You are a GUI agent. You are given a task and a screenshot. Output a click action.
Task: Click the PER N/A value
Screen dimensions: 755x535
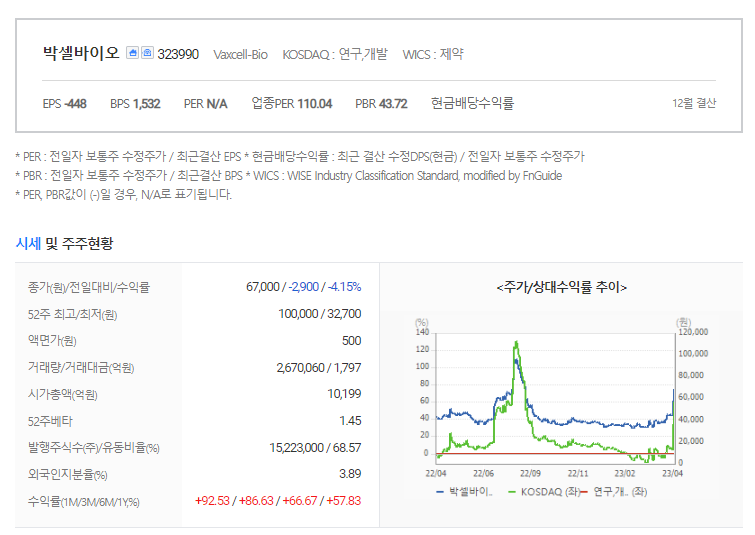click(206, 104)
